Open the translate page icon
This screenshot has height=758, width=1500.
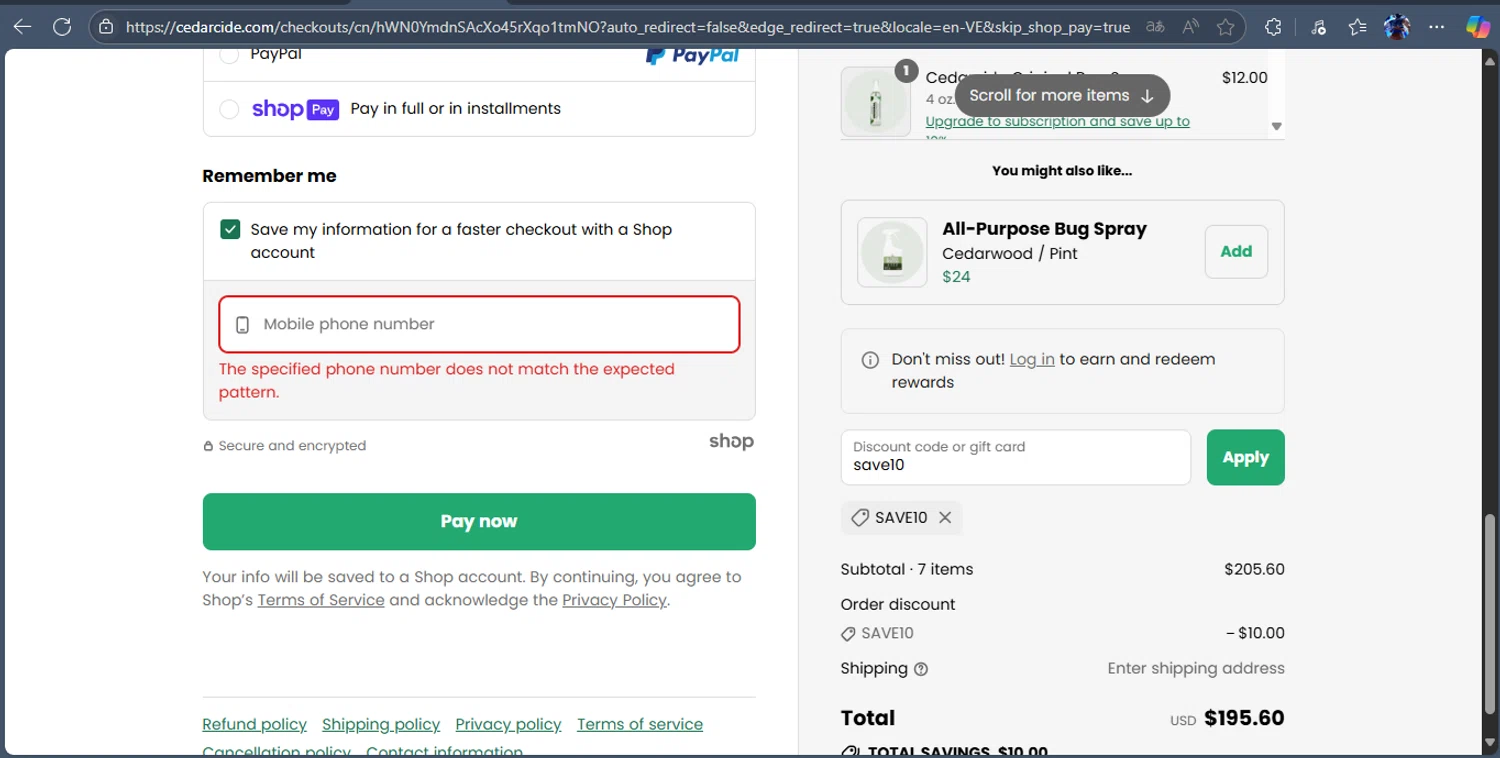(1155, 27)
